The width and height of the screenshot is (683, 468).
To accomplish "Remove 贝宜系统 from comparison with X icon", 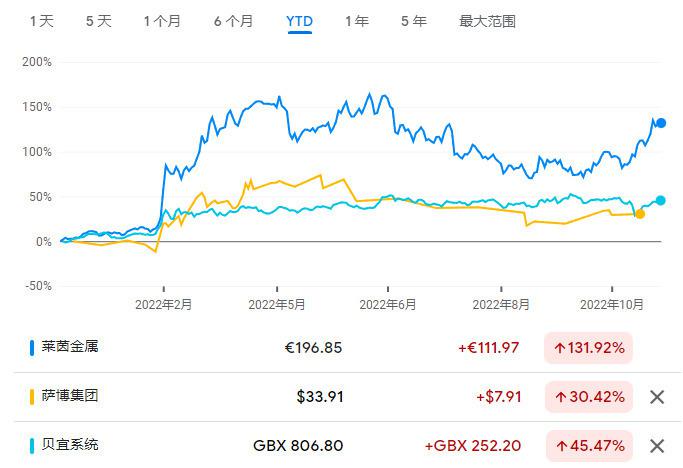I will tap(657, 445).
